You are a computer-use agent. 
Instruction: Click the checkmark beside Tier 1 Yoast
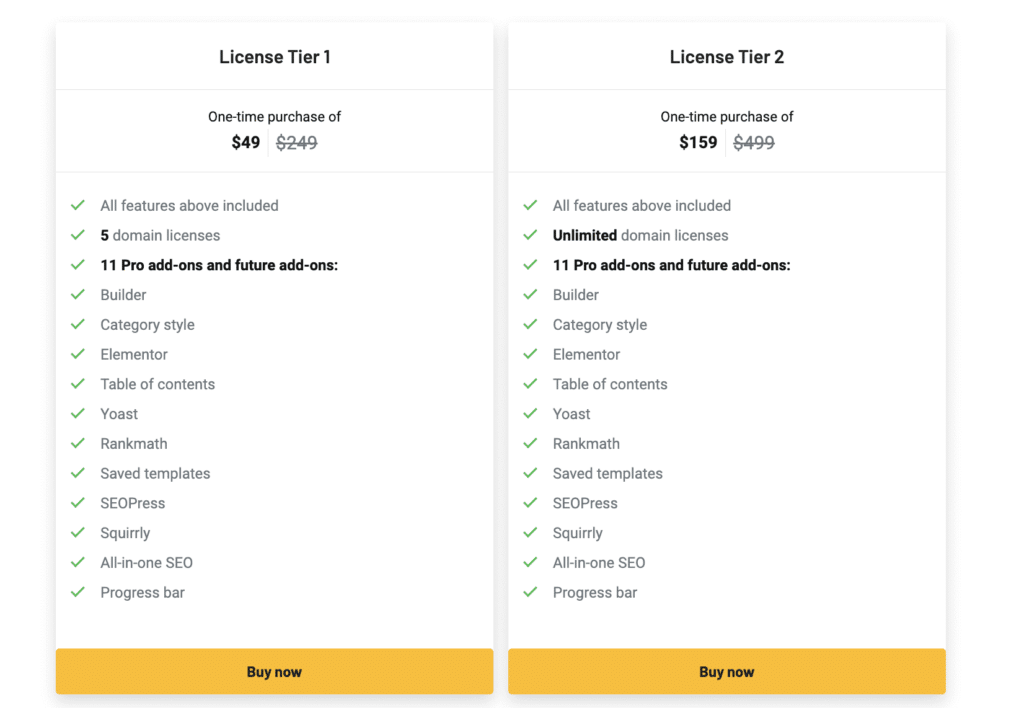(77, 414)
